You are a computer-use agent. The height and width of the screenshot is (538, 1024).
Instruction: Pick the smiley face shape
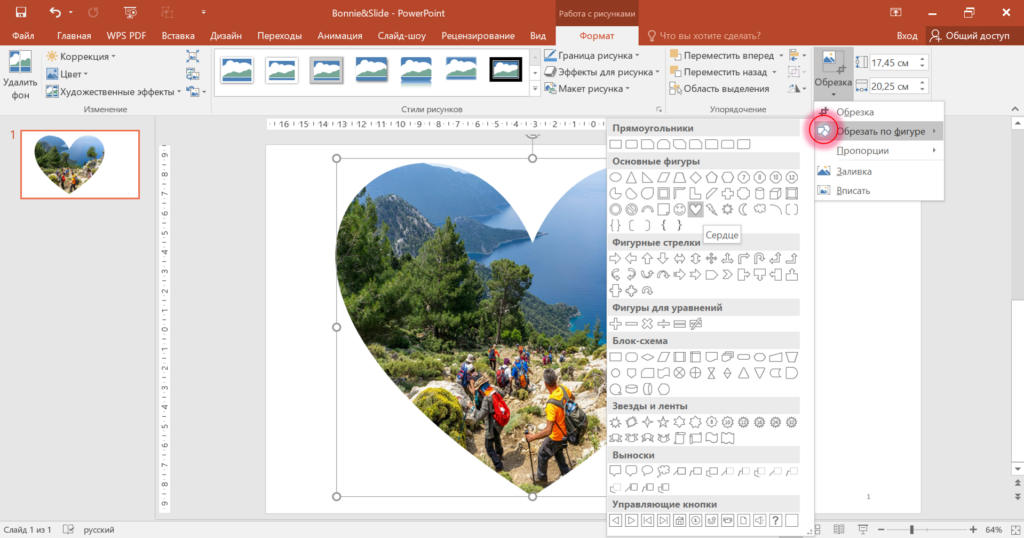pyautogui.click(x=679, y=210)
